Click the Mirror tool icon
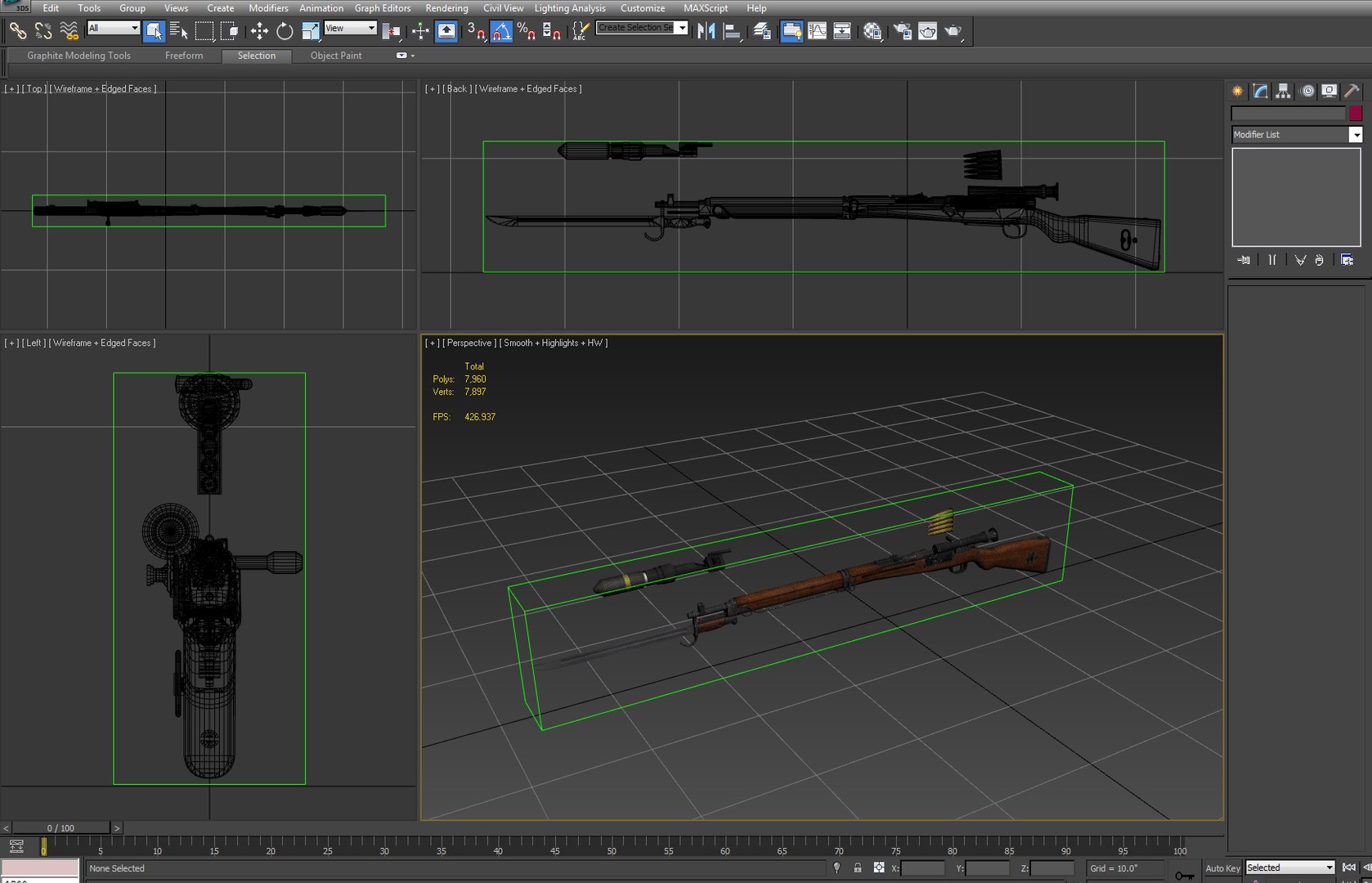Image resolution: width=1372 pixels, height=883 pixels. coord(706,31)
